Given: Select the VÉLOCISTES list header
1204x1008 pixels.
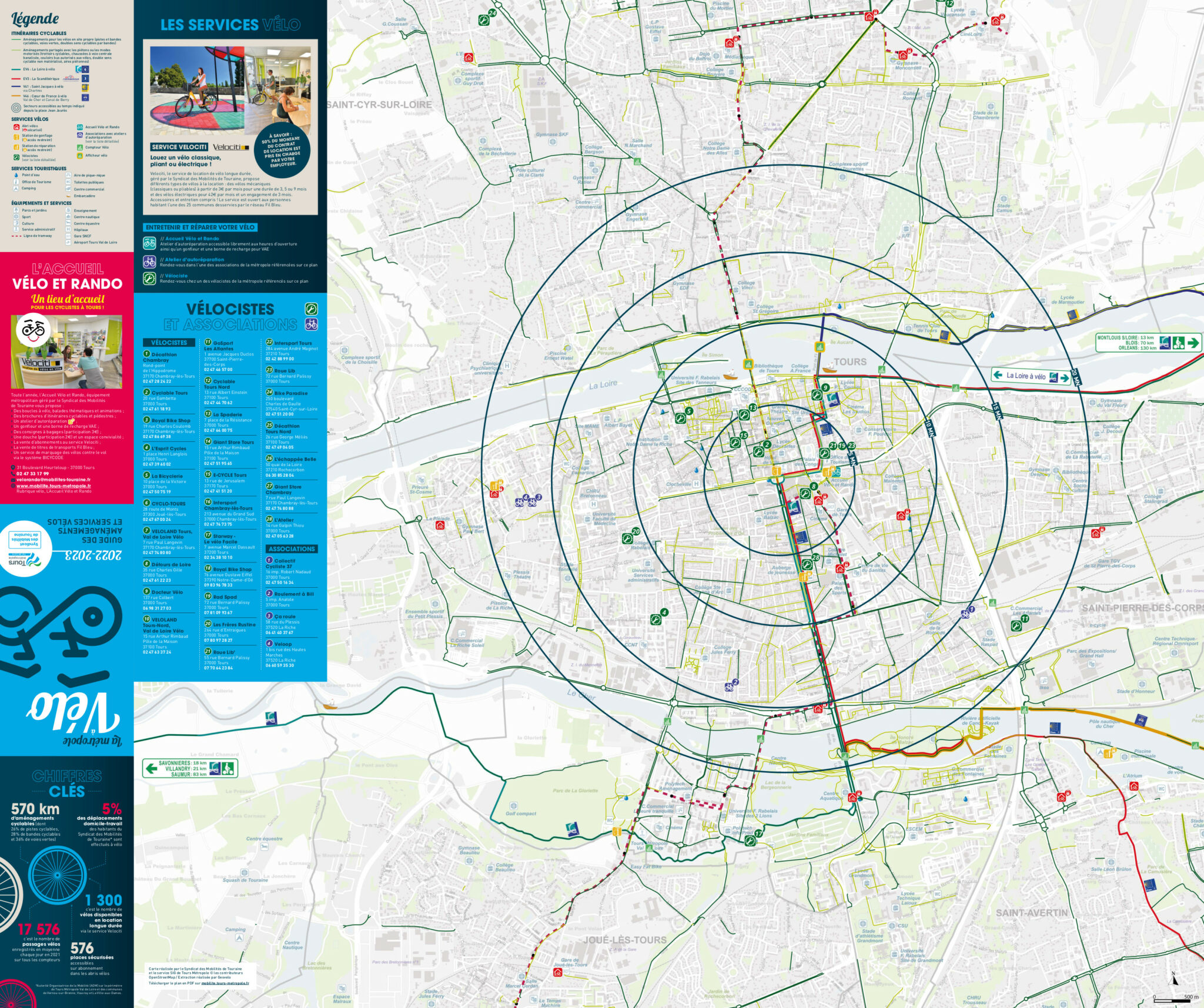Looking at the screenshot, I should [x=169, y=343].
